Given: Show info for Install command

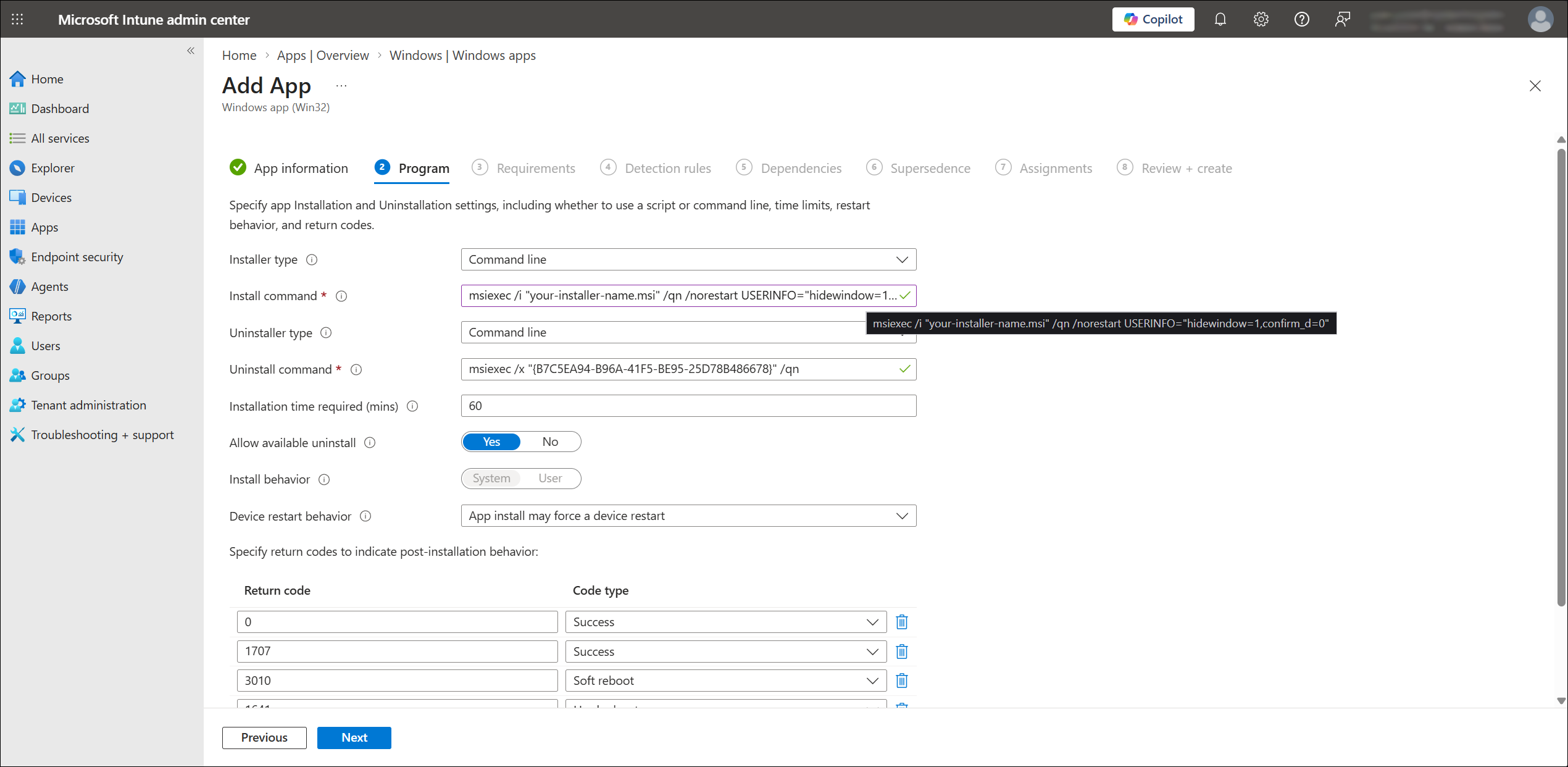Looking at the screenshot, I should point(341,296).
